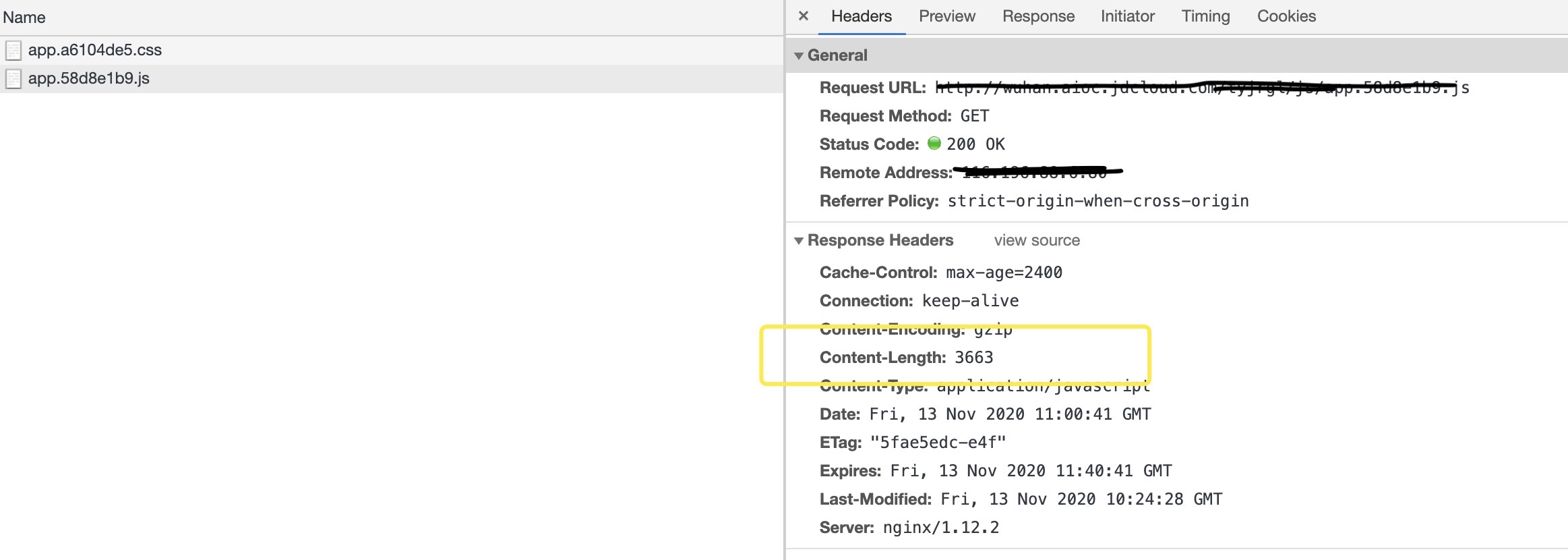
Task: Click the Name column header
Action: [24, 18]
